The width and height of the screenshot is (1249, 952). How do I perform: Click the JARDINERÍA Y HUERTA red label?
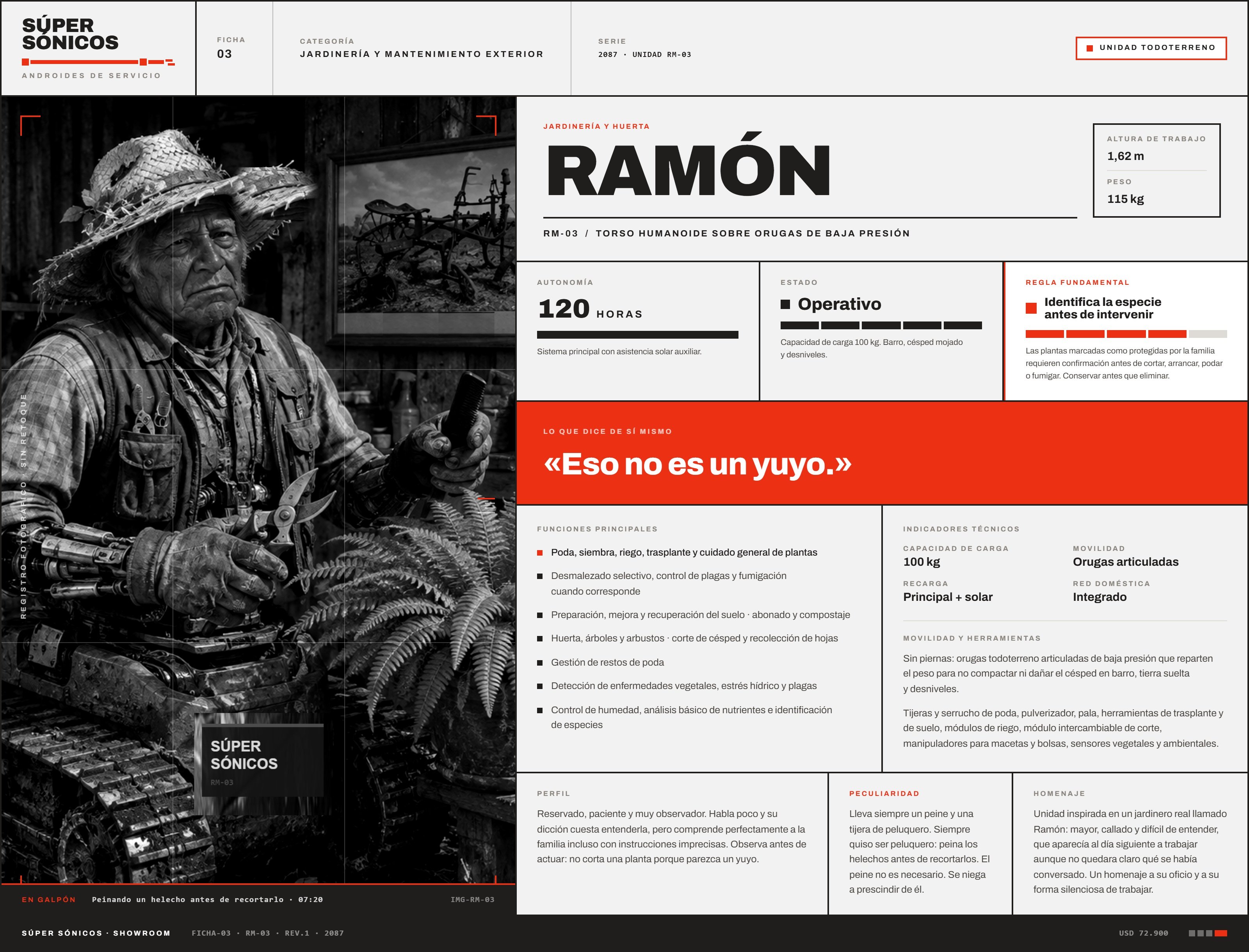coord(596,126)
